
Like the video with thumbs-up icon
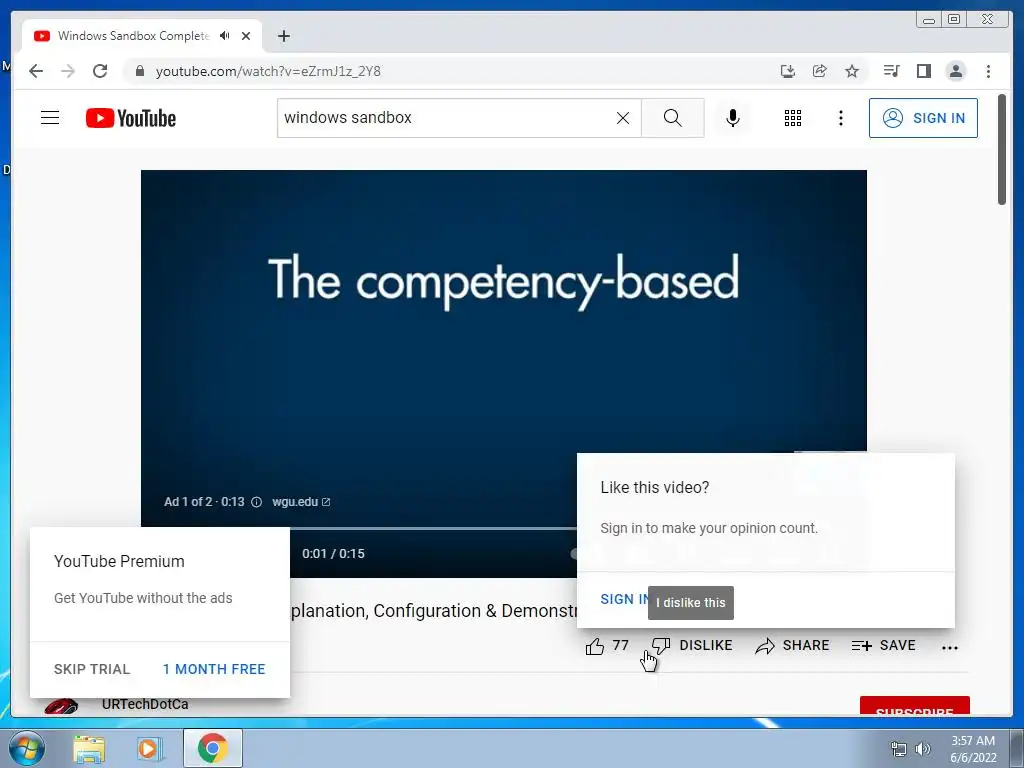coord(594,647)
